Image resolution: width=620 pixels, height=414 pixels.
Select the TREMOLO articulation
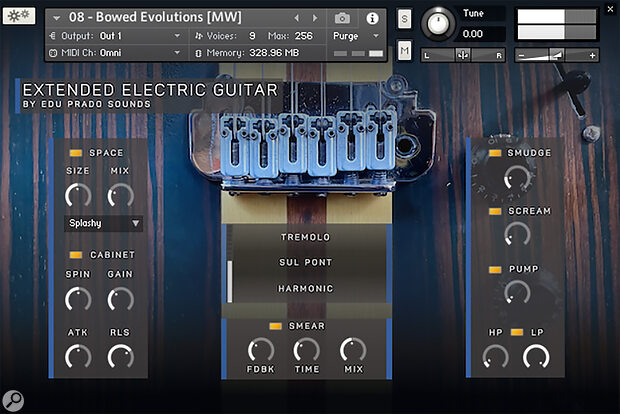pyautogui.click(x=305, y=237)
